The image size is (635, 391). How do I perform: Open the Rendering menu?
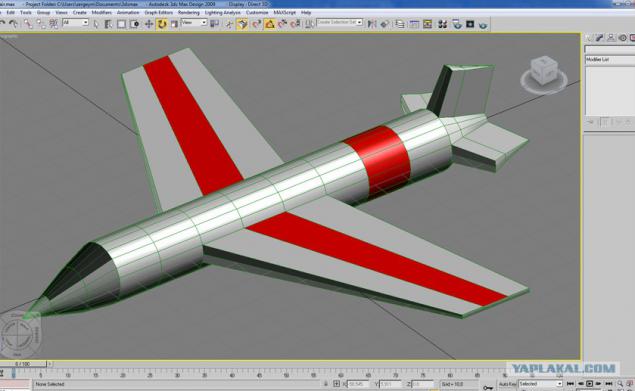tap(188, 13)
